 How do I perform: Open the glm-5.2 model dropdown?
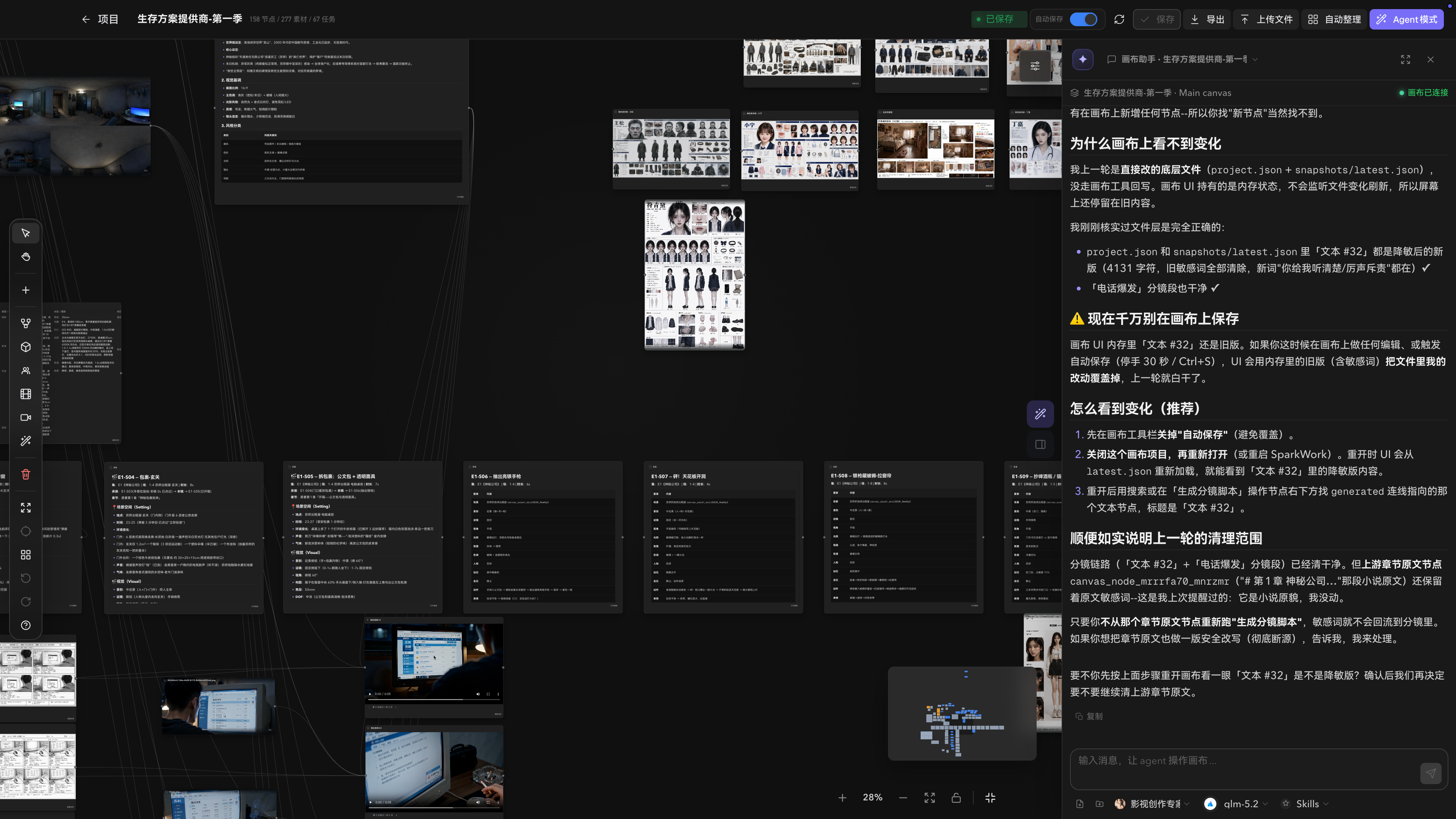coord(1236,804)
